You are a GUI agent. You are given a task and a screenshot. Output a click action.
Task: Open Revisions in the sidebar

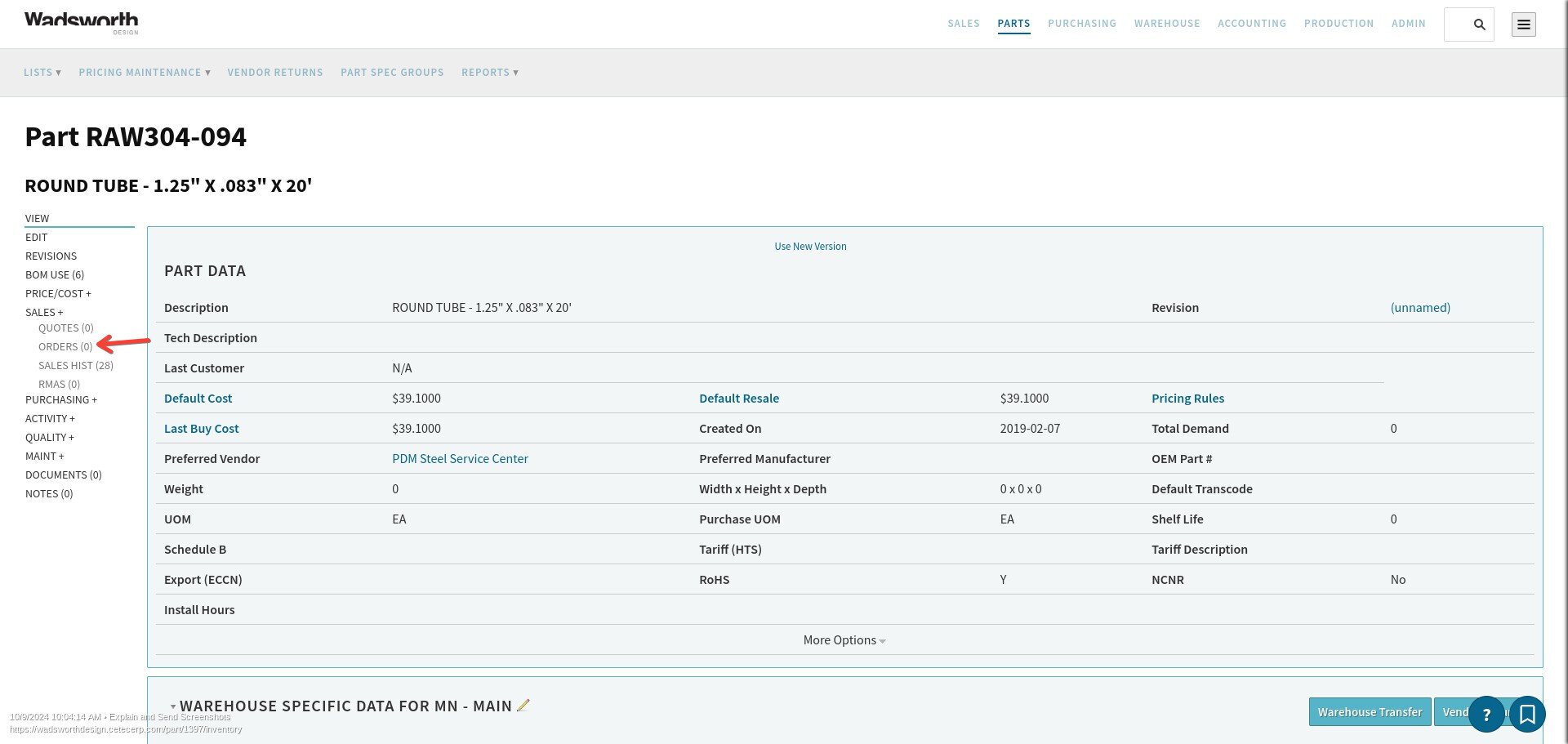click(x=51, y=256)
